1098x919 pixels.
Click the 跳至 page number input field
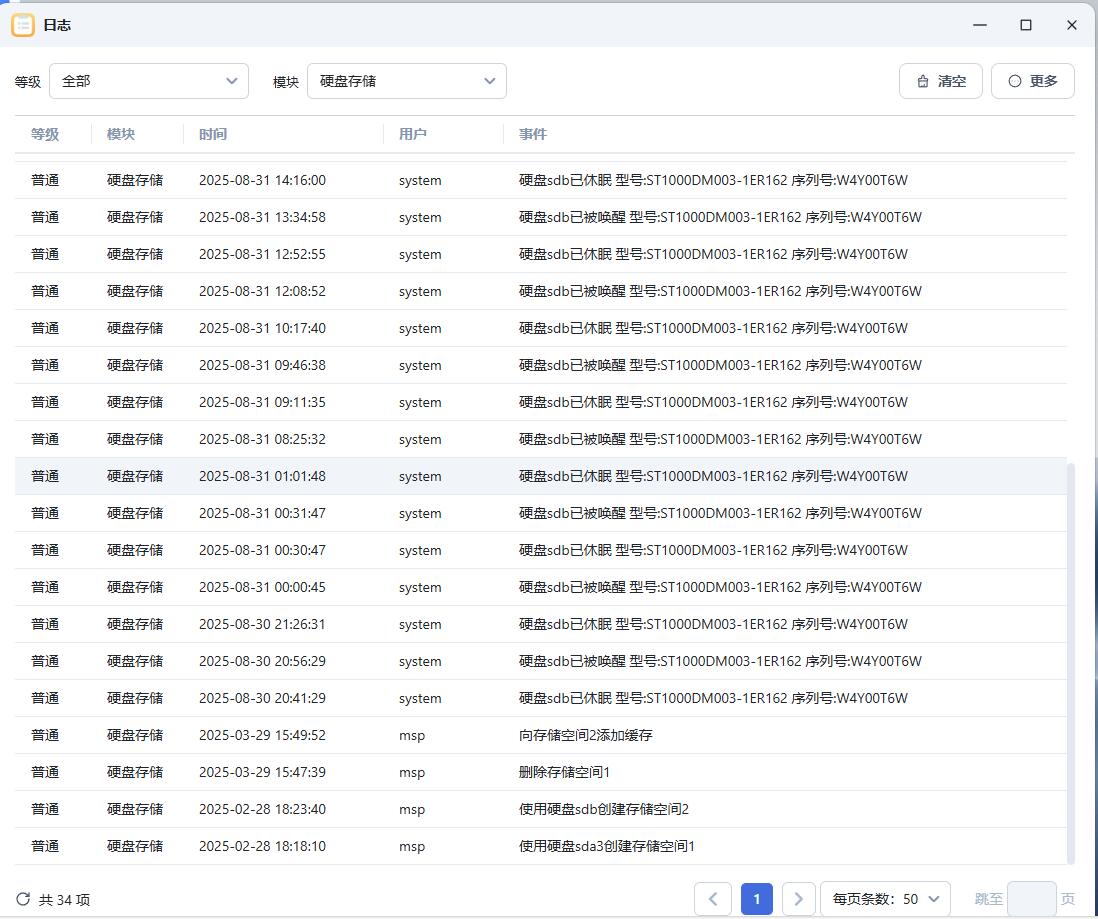point(1031,899)
